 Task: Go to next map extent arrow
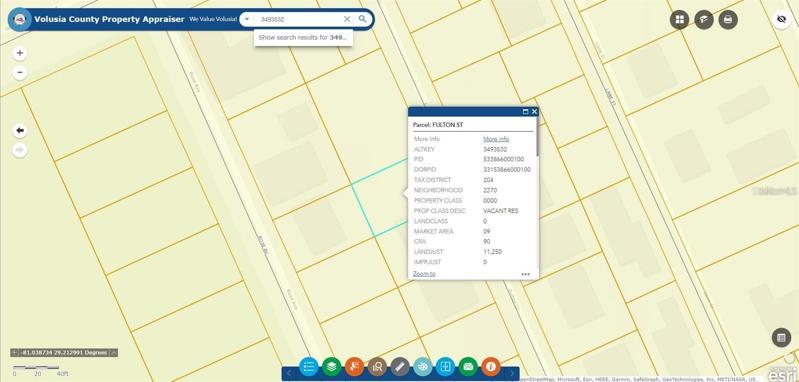(x=20, y=150)
